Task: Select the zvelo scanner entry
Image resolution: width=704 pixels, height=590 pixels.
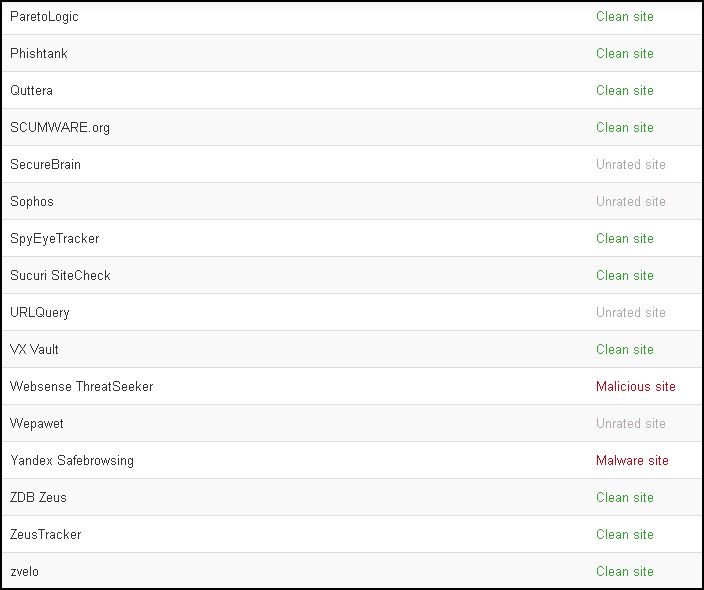Action: point(24,572)
